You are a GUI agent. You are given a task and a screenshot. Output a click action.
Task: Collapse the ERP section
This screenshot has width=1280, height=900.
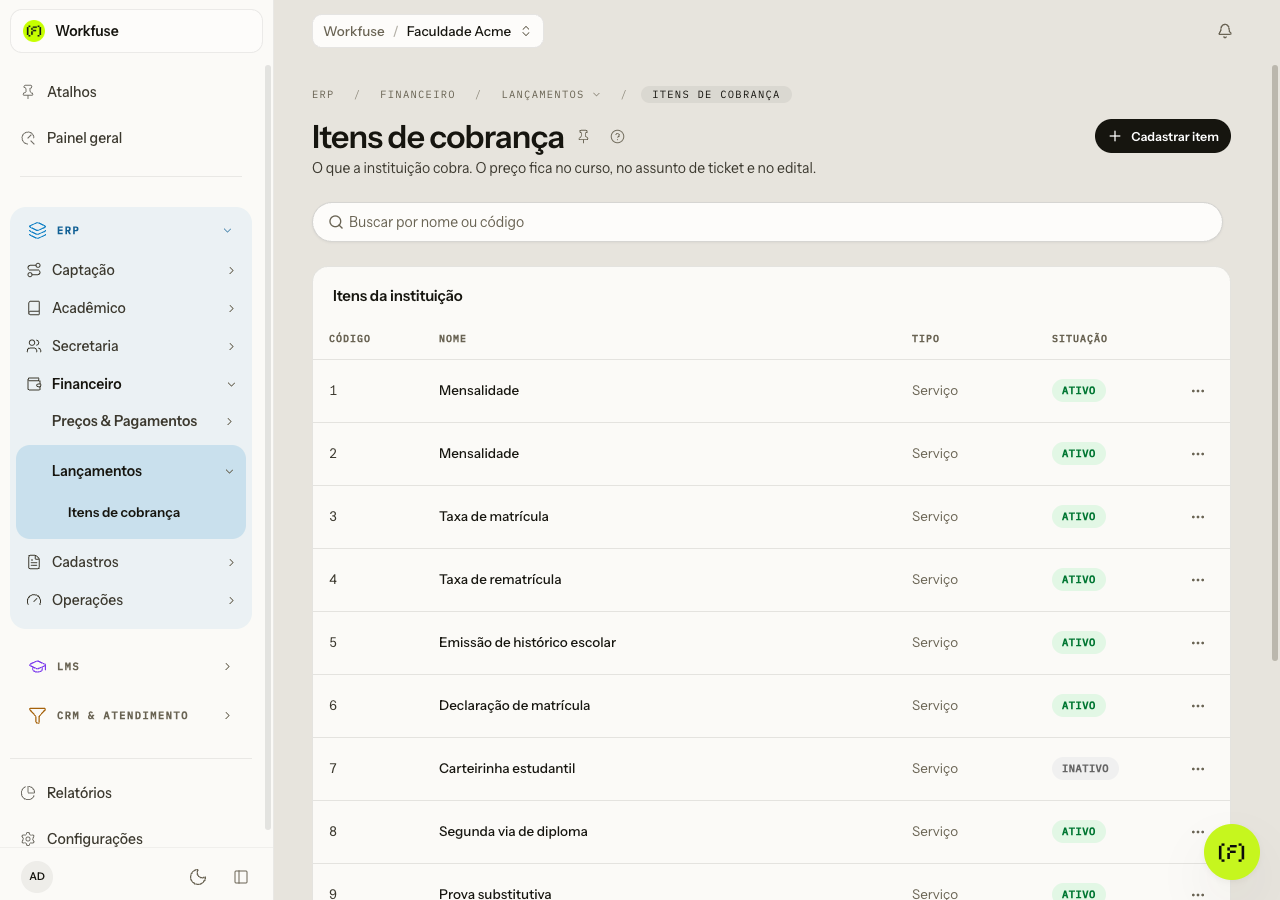point(131,231)
